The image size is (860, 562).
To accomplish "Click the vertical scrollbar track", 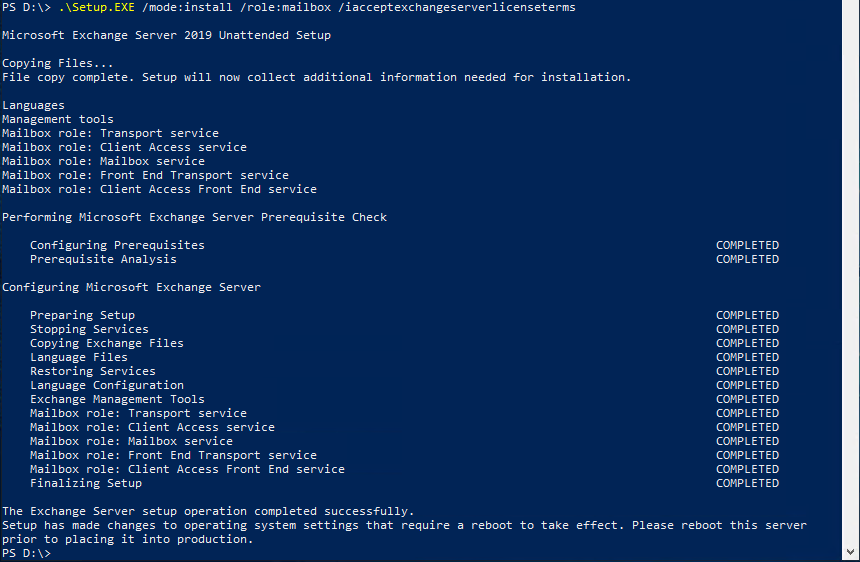I will tap(851, 272).
